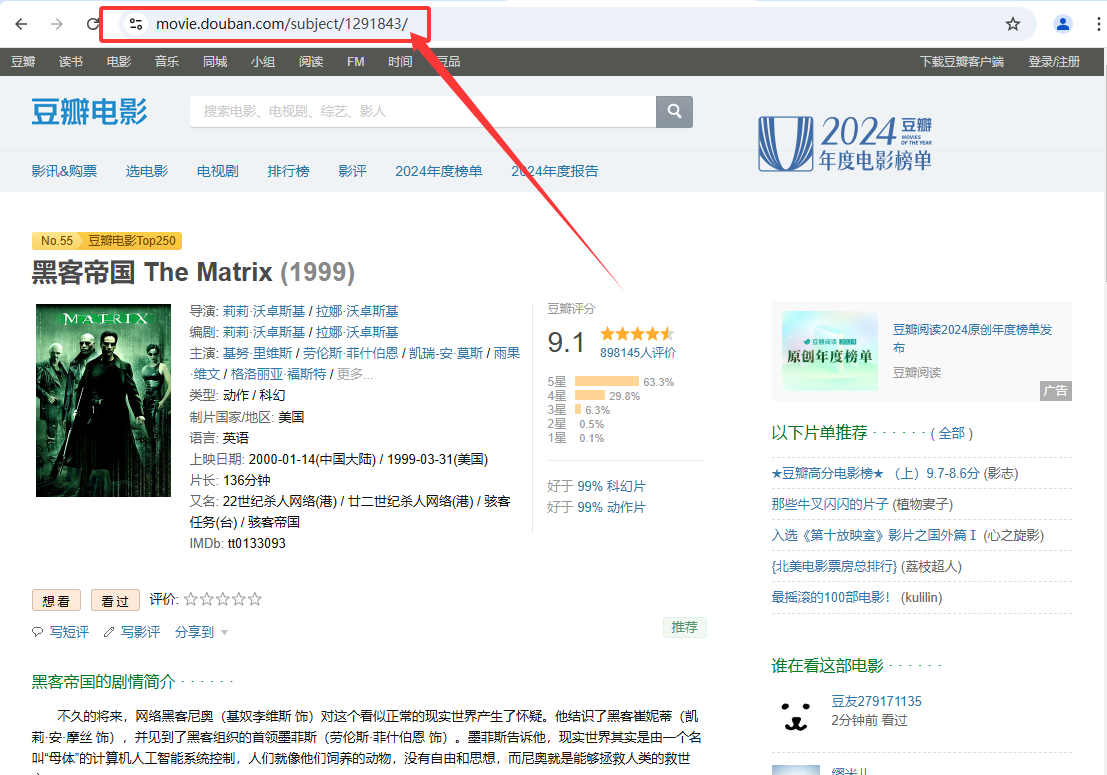Go to 排行榜 tab
This screenshot has height=775, width=1107.
(x=288, y=171)
